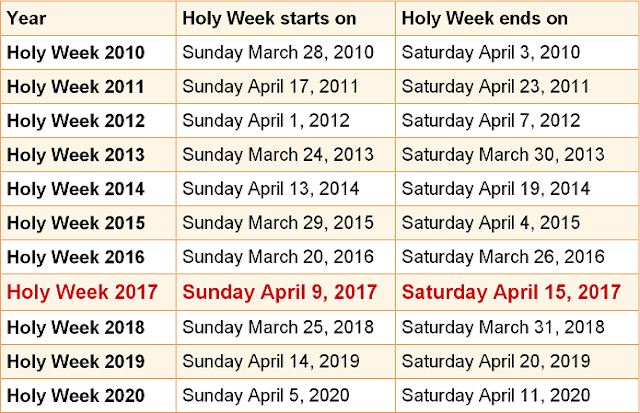Click 'Sunday March 28, 2010' cell
Screen dimensions: 640x413
click(278, 53)
